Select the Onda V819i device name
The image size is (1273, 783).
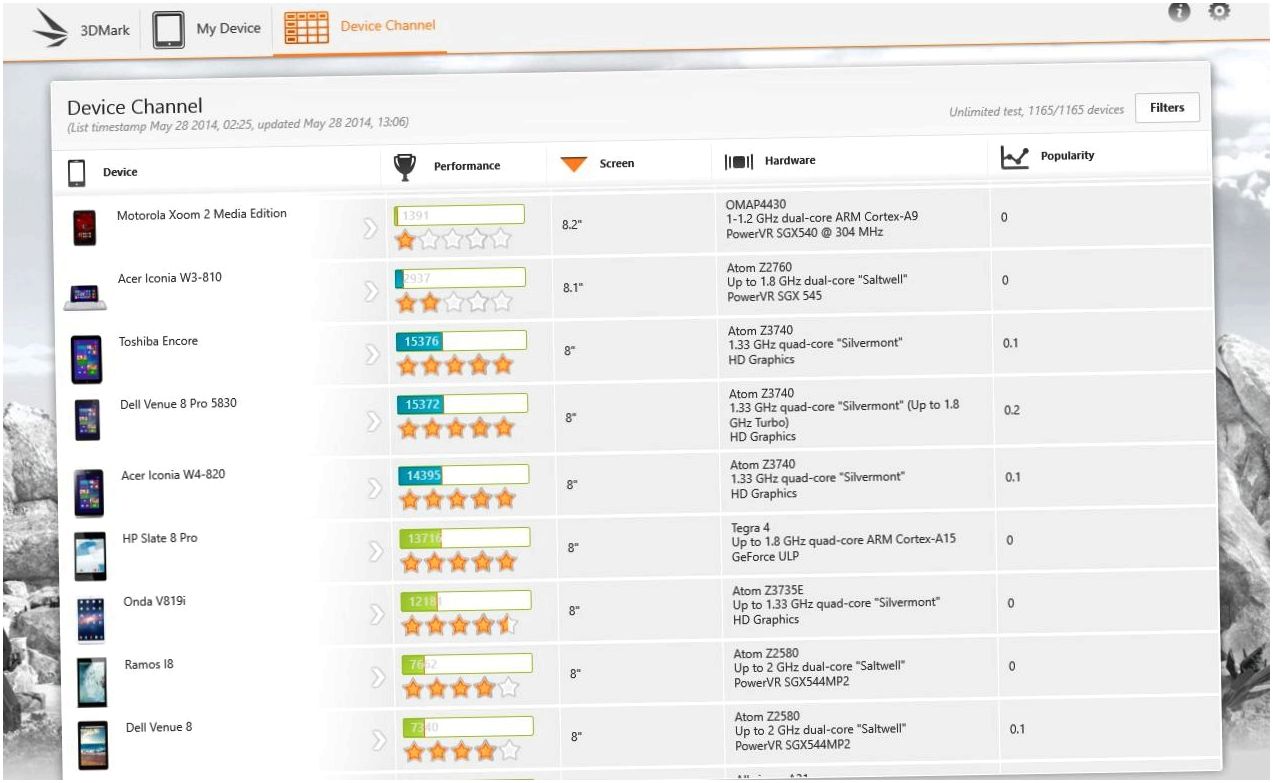click(153, 602)
